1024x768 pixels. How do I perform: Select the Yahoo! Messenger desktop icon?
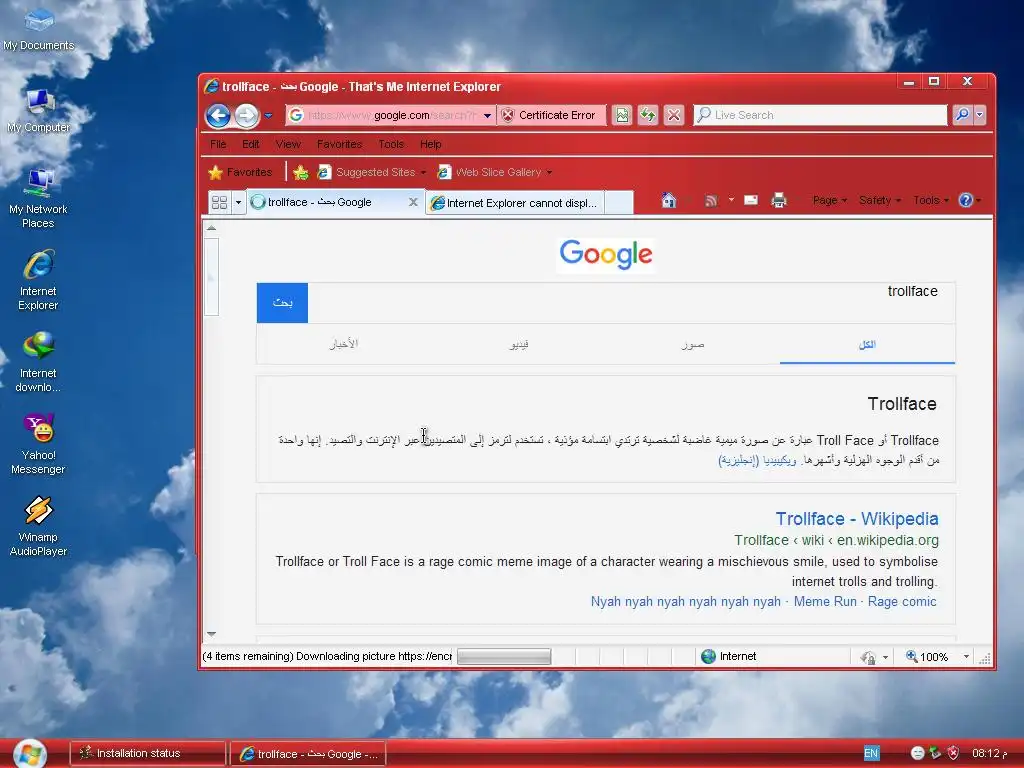(38, 444)
